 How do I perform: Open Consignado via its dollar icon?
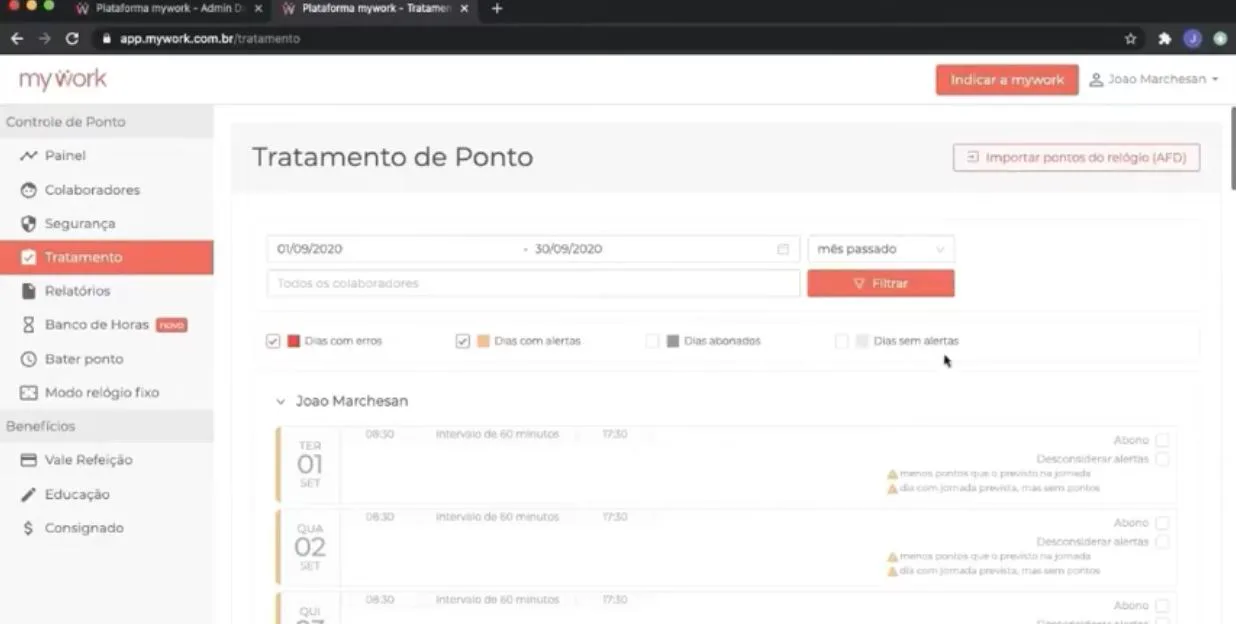(28, 528)
